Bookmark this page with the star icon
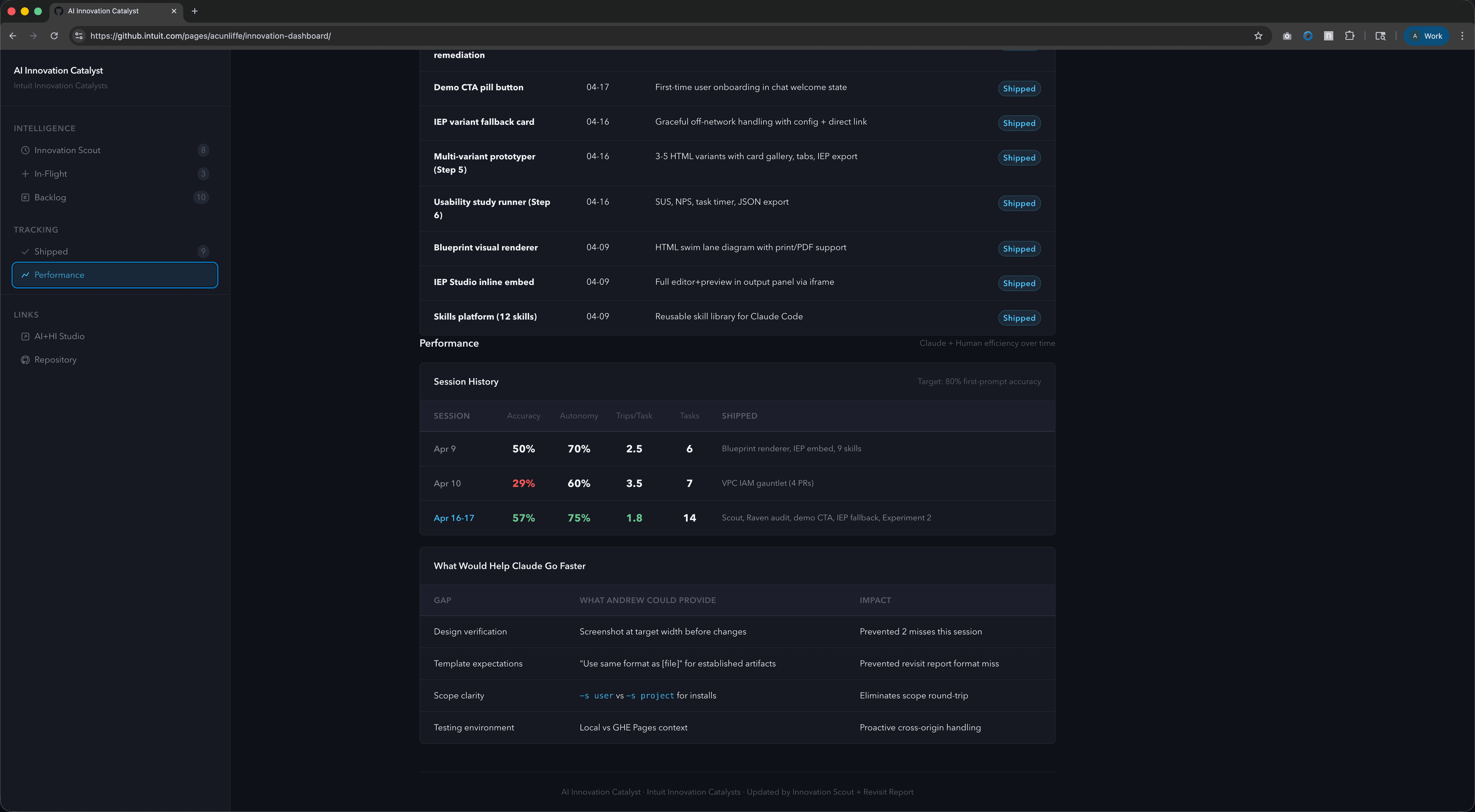 pos(1258,35)
